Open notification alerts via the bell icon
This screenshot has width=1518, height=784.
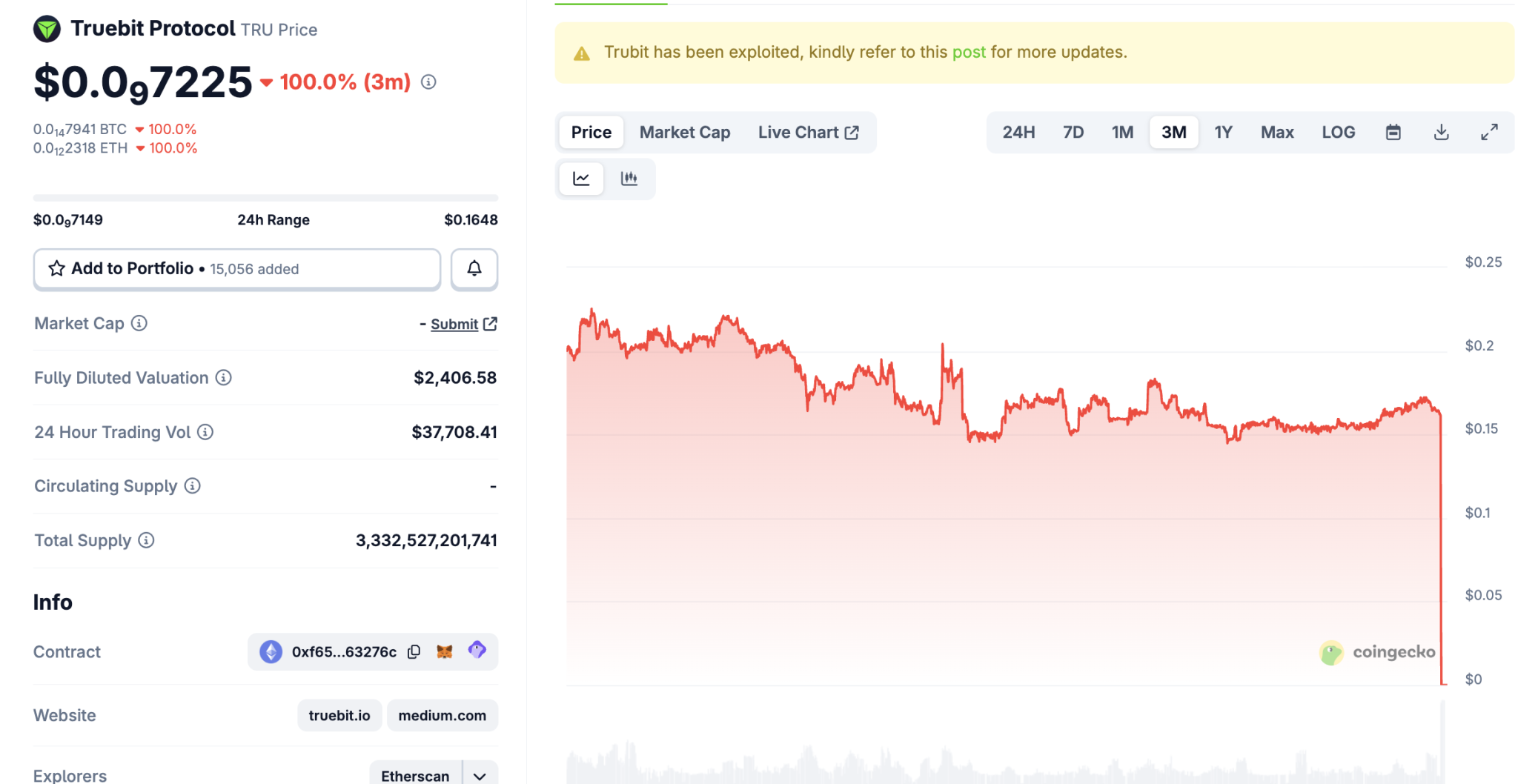coord(474,269)
